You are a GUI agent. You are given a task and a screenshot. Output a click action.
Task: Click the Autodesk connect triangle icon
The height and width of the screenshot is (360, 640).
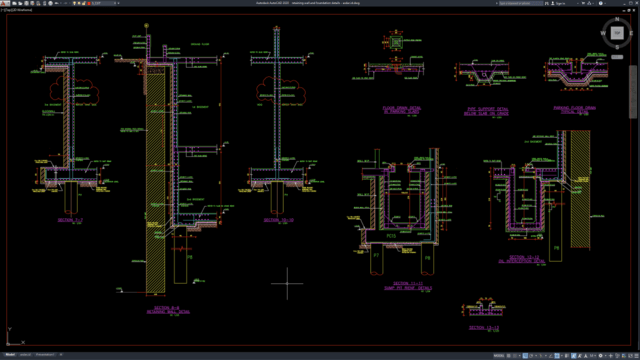pos(589,3)
